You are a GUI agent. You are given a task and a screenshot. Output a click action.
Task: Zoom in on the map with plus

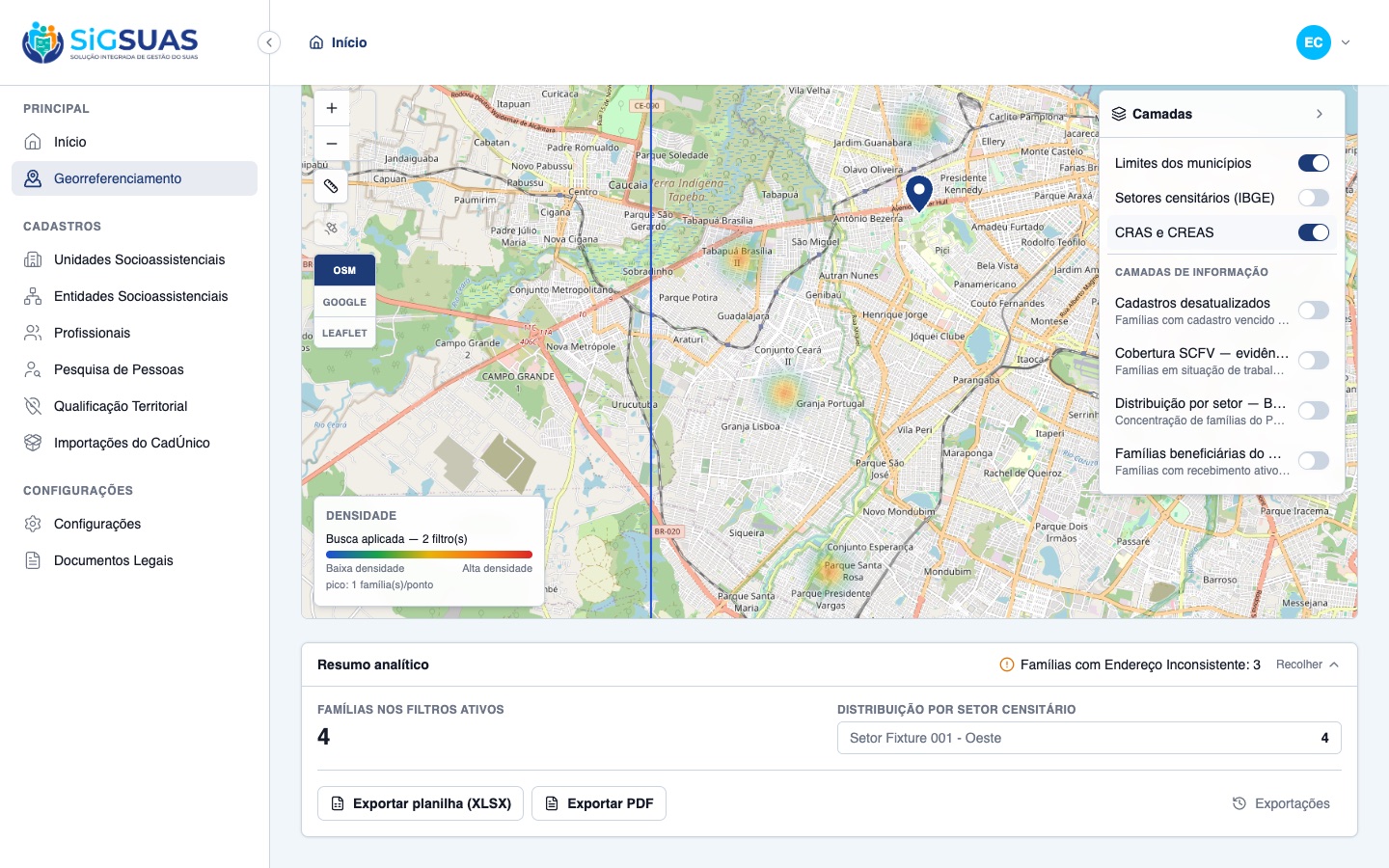coord(331,108)
